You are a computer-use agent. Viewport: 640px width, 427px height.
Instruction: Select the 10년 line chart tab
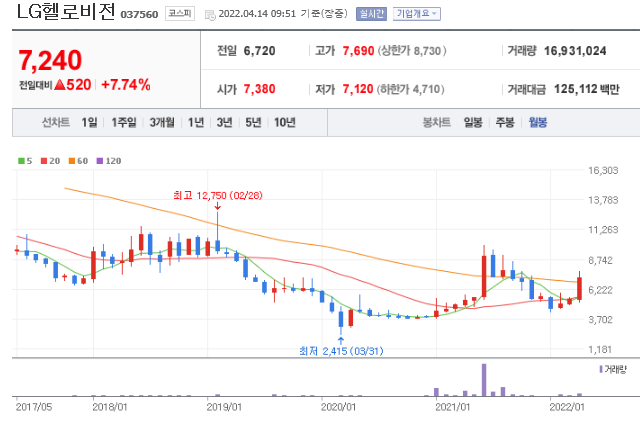point(284,122)
